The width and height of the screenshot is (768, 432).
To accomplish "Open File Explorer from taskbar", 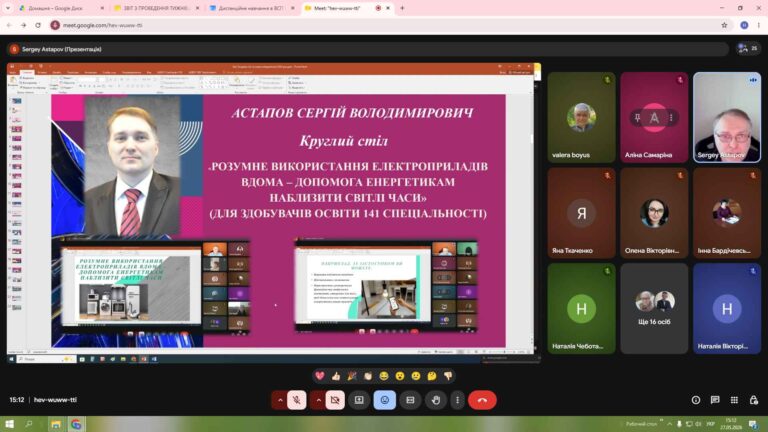I will 55,424.
